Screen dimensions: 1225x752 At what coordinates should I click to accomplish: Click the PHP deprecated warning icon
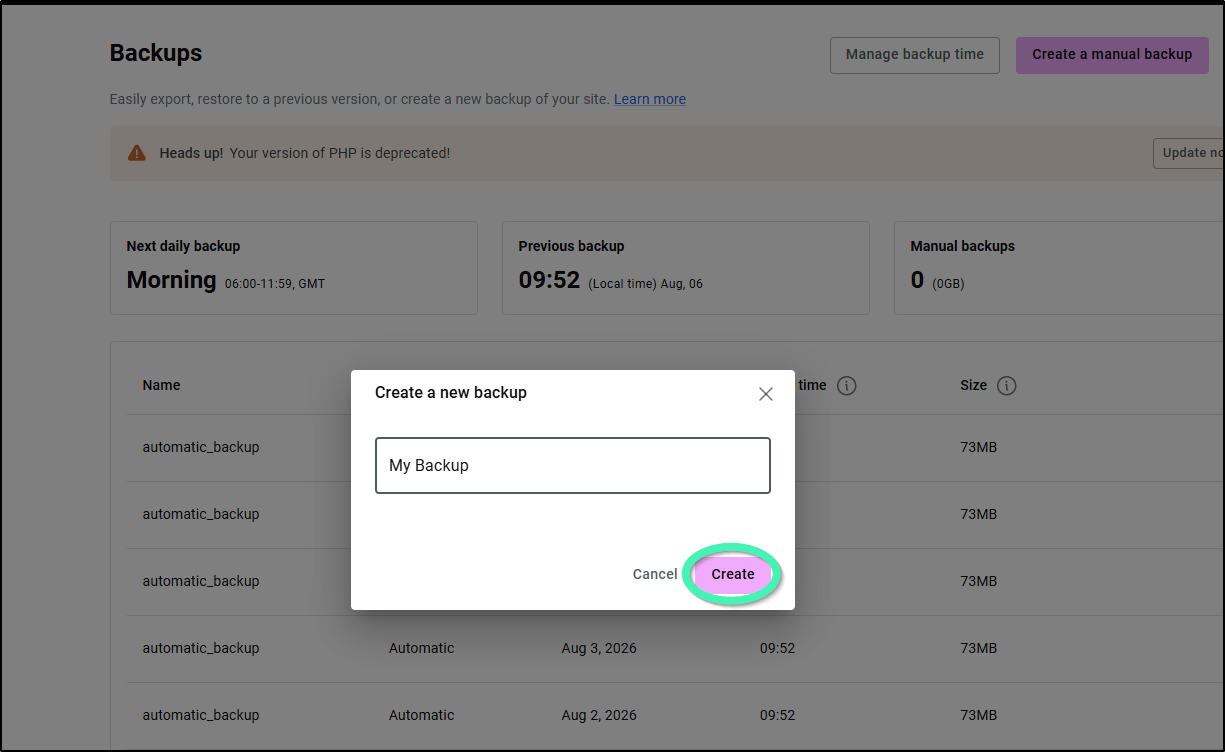[x=137, y=153]
